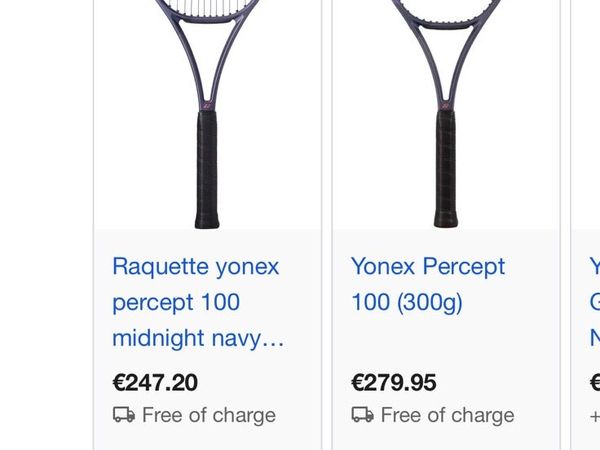Click the Yonex logo on the left racket throat

(x=208, y=104)
